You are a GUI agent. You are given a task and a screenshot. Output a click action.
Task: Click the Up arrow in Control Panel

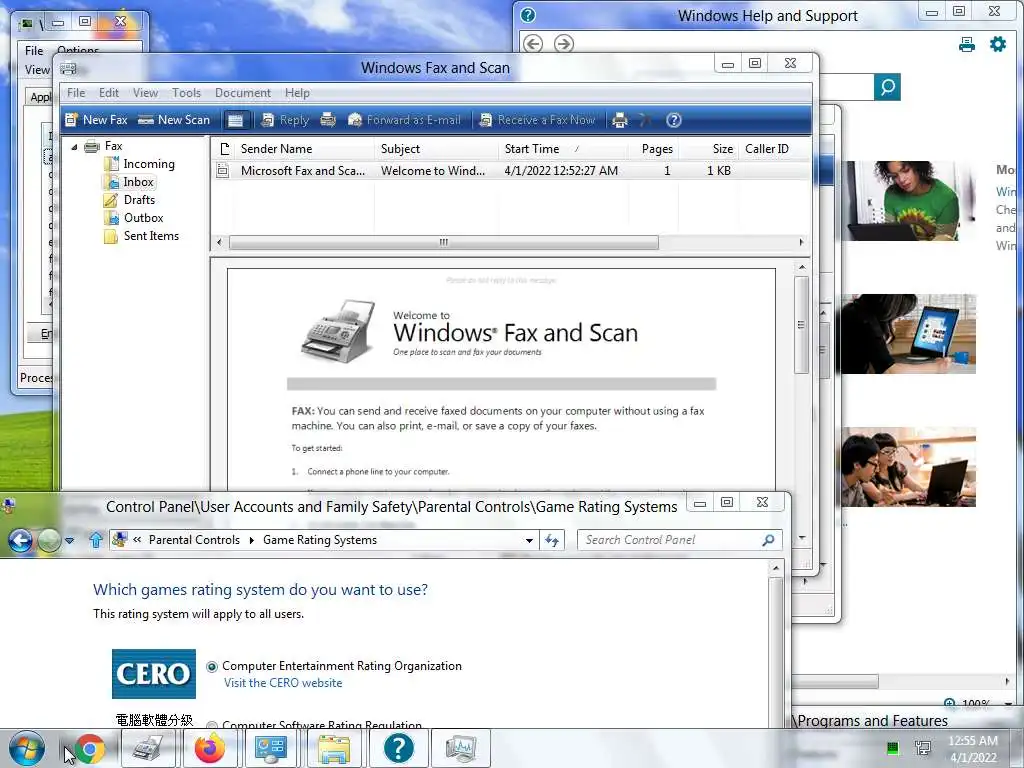coord(96,540)
